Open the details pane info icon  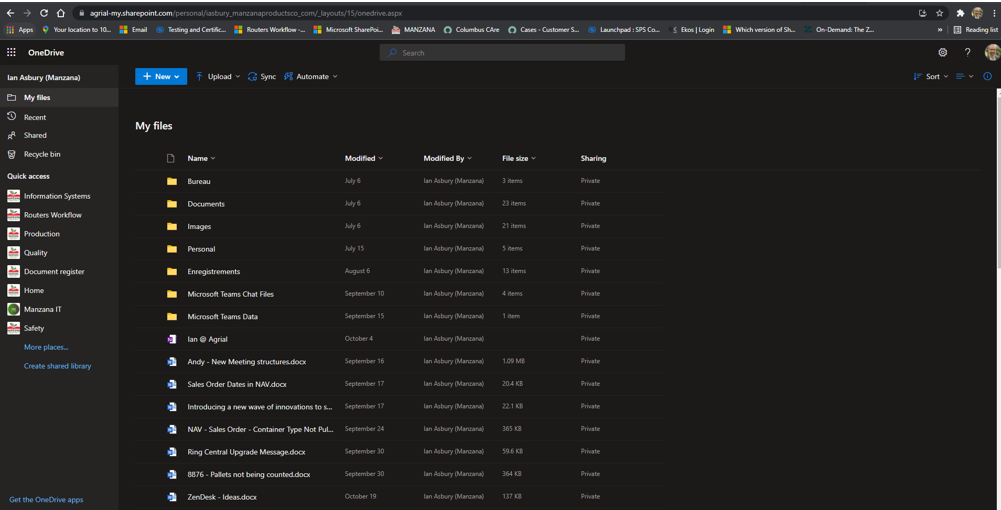click(988, 77)
